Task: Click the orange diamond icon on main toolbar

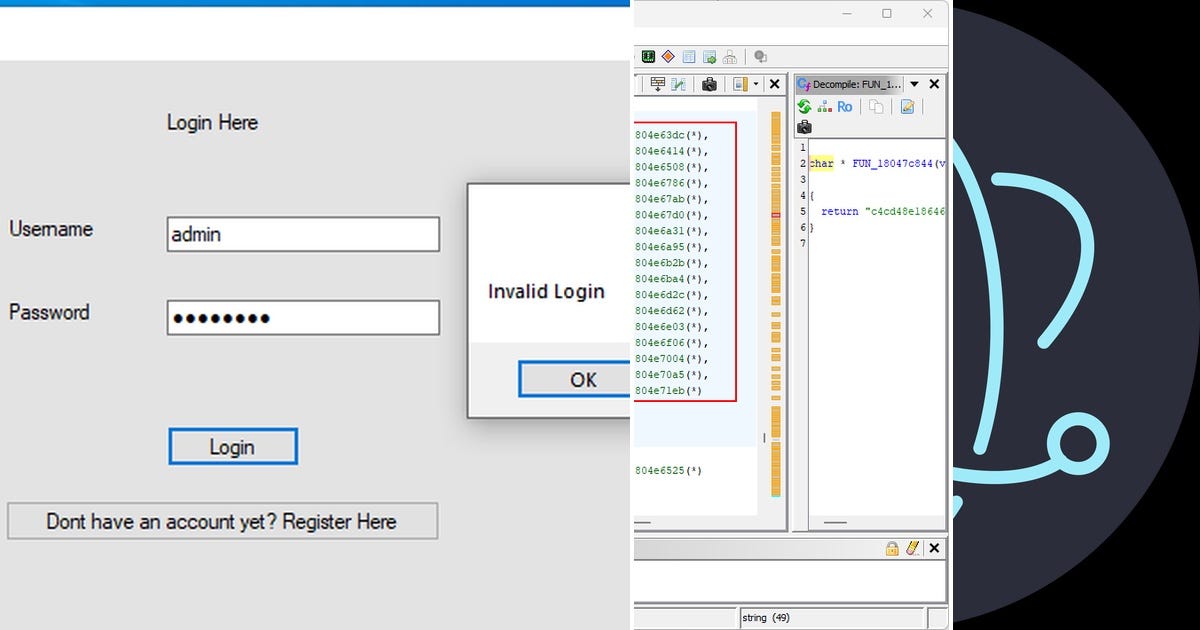Action: pos(668,56)
